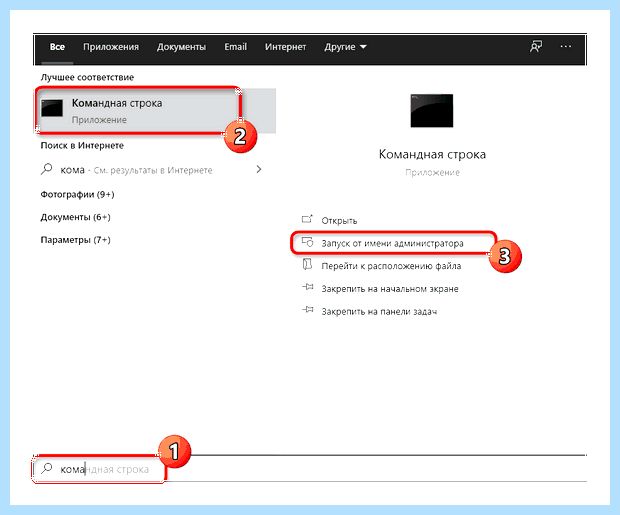Show the Параметры (7+) results
This screenshot has width=620, height=515.
(75, 240)
